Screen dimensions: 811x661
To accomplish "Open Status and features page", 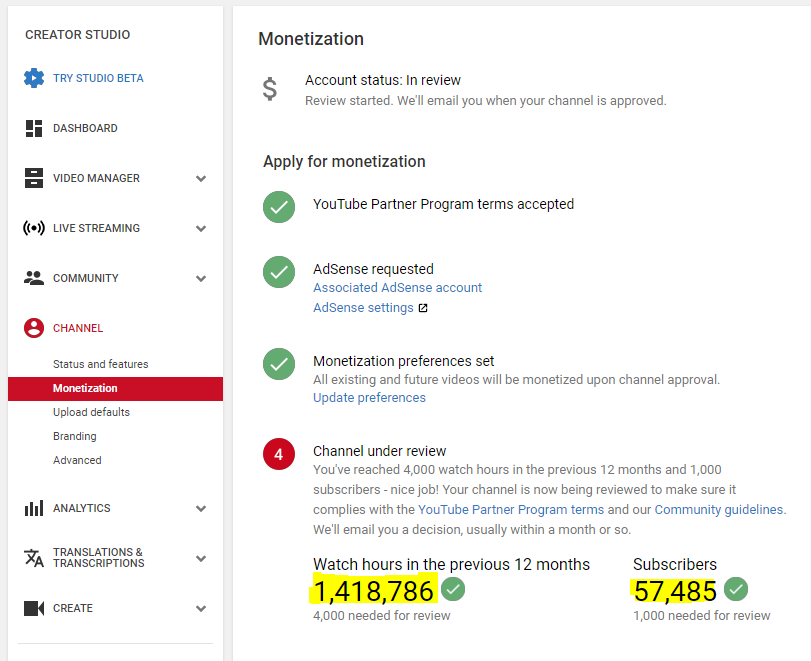I will click(x=100, y=364).
